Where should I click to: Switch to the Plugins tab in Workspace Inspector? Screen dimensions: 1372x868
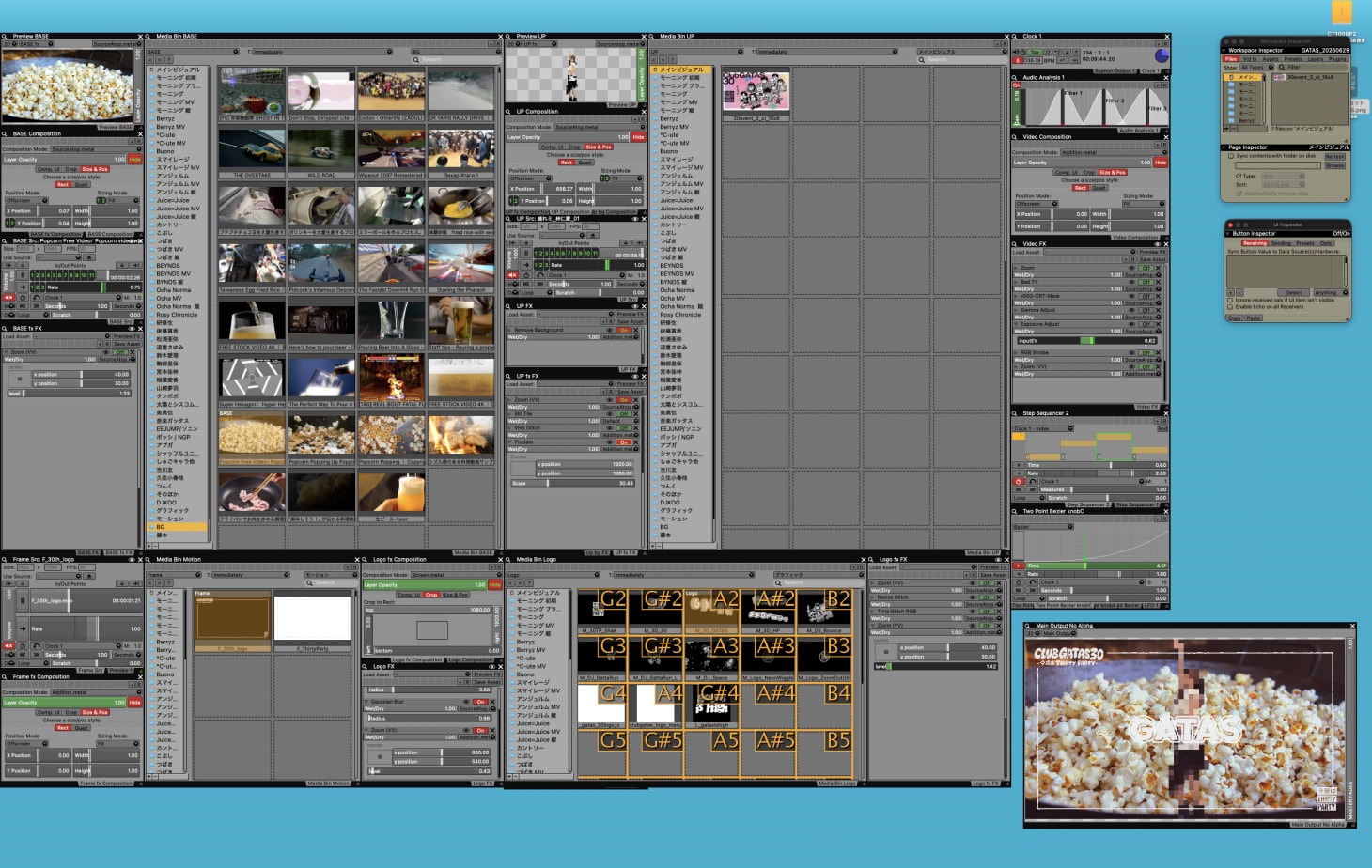[1337, 59]
